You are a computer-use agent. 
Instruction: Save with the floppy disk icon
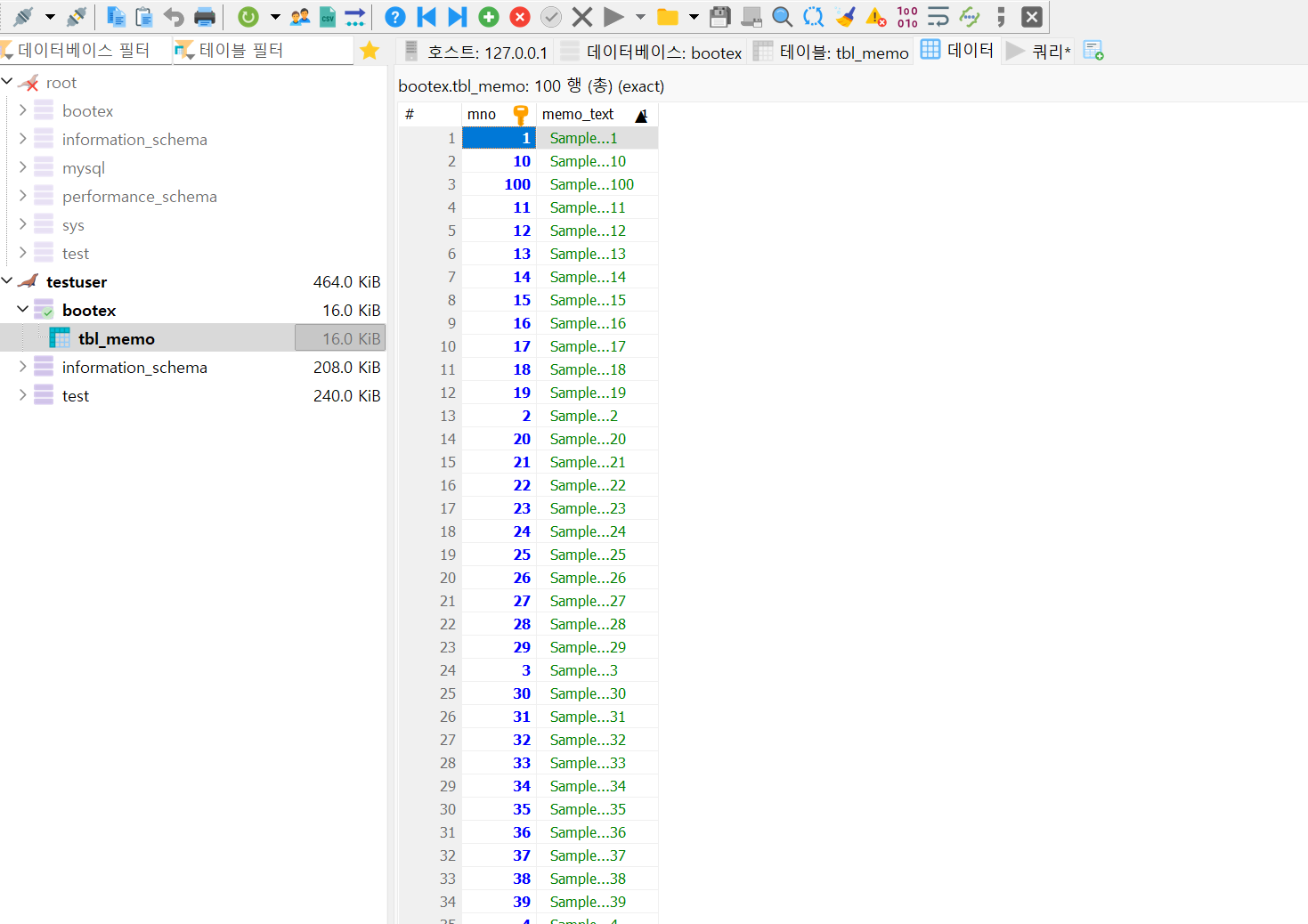[720, 16]
